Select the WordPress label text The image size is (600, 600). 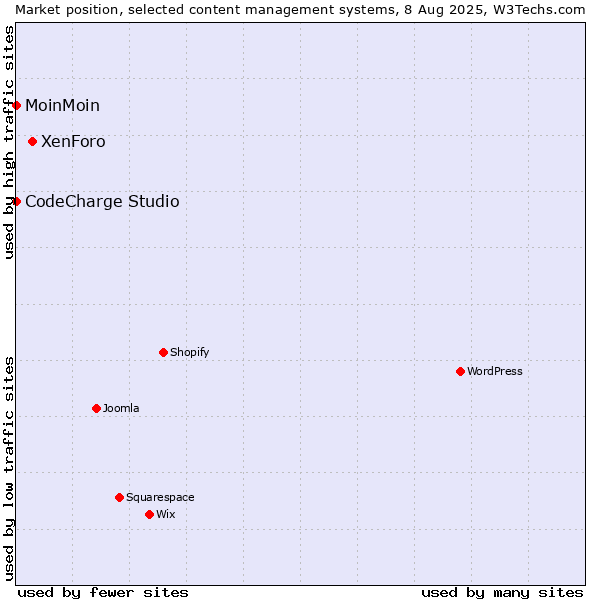pos(495,372)
